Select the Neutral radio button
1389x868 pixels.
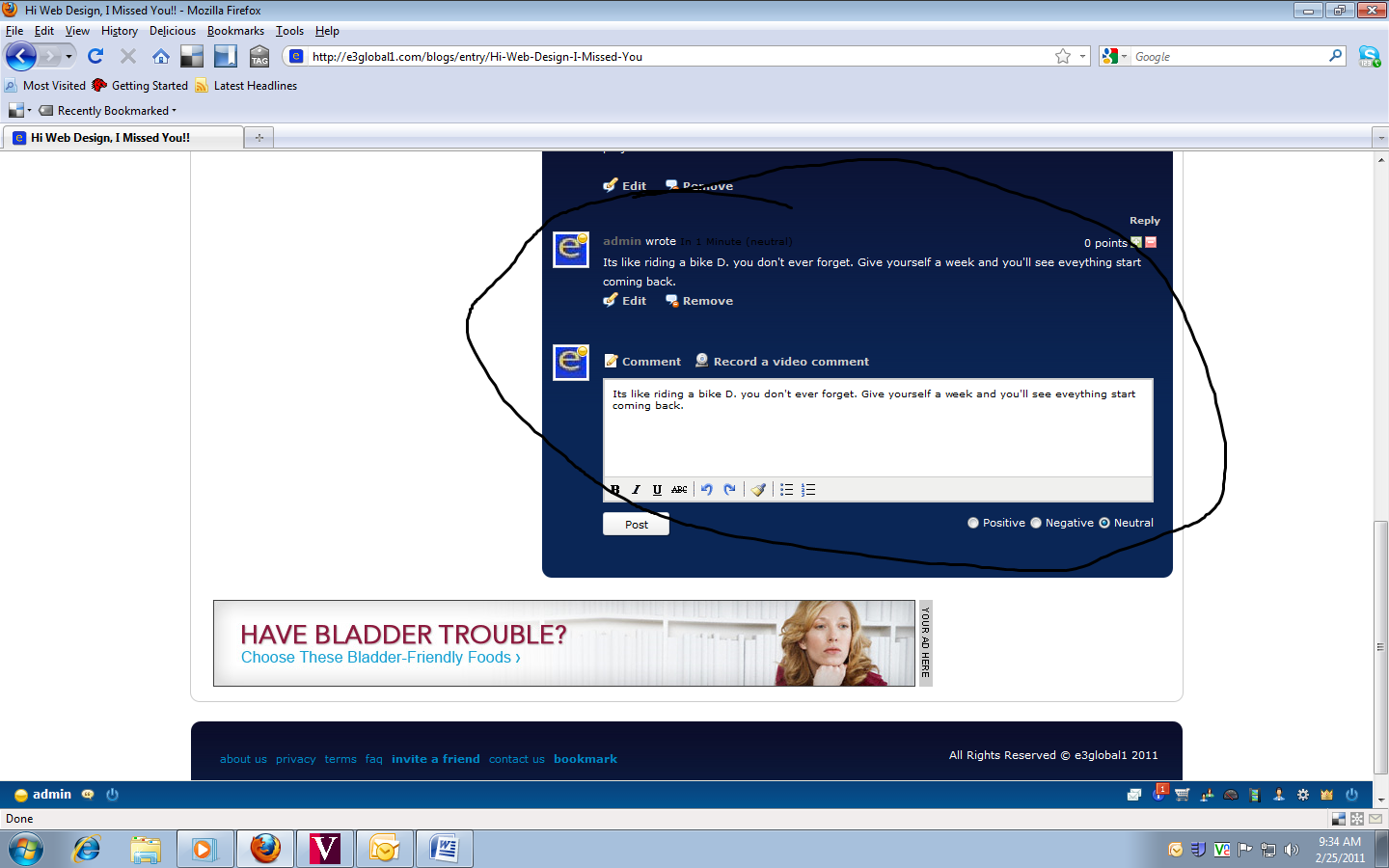(1104, 523)
